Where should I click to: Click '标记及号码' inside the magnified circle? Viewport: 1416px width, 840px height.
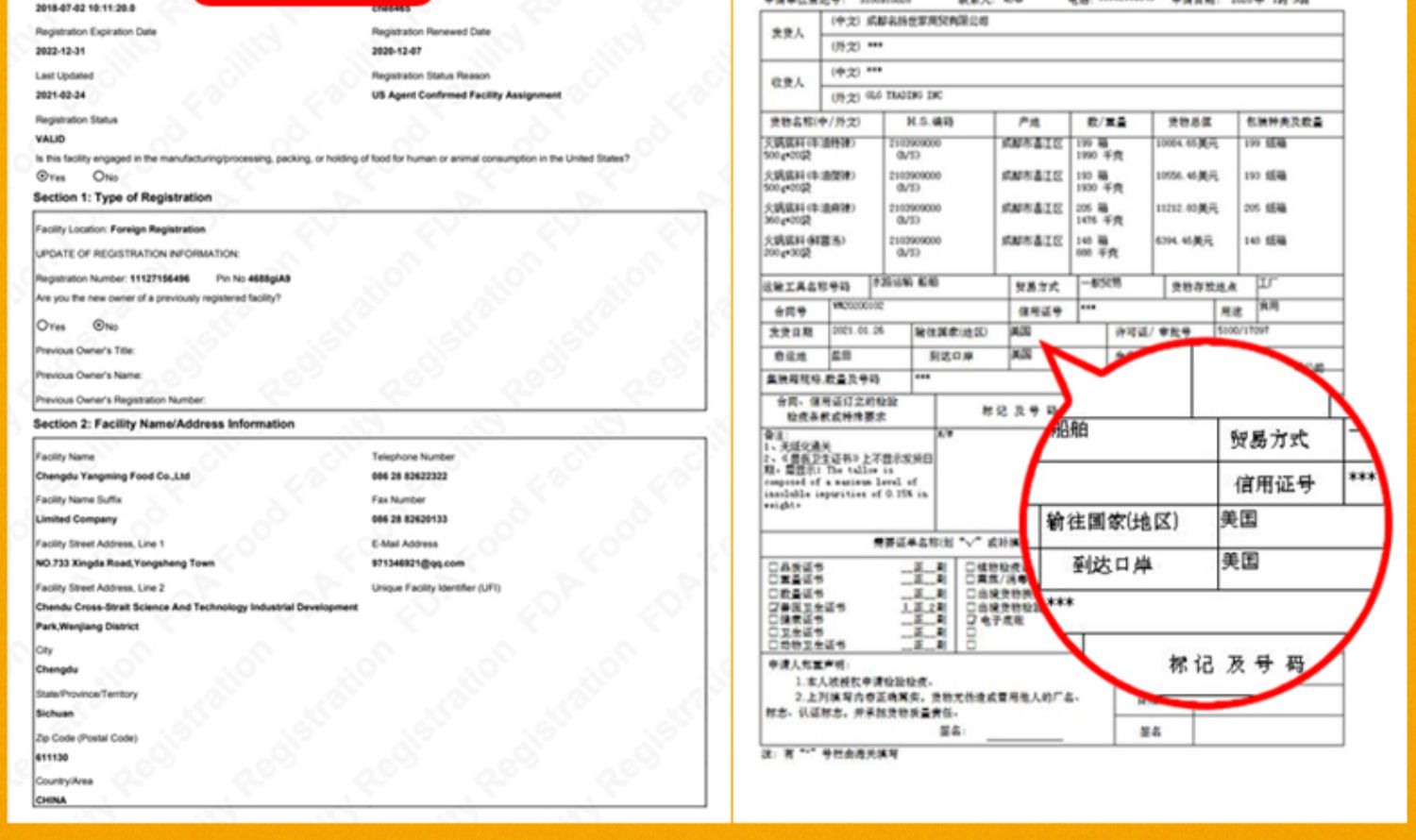1237,664
